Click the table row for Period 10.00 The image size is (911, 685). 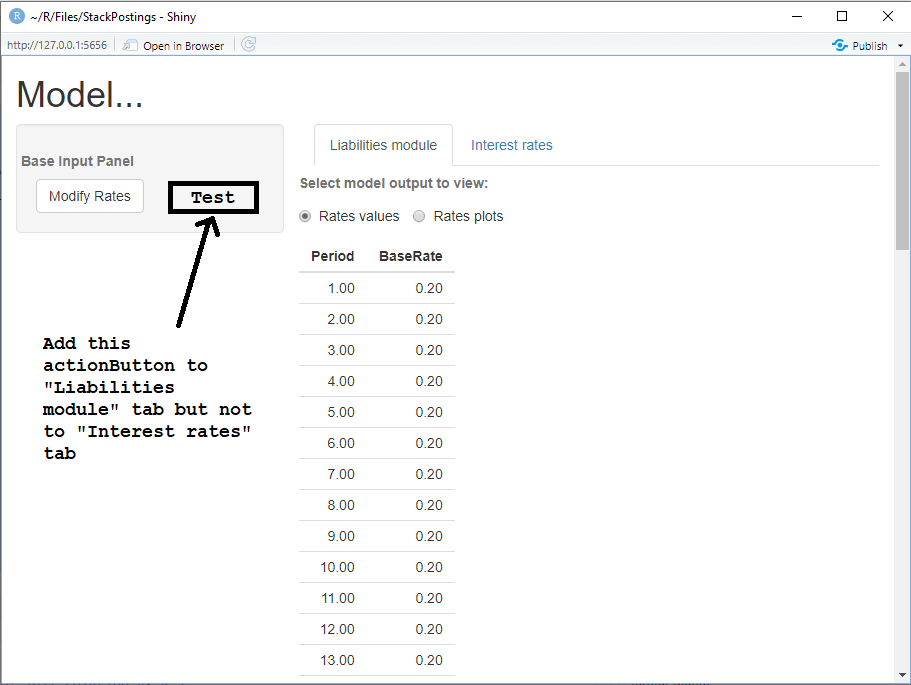[376, 567]
